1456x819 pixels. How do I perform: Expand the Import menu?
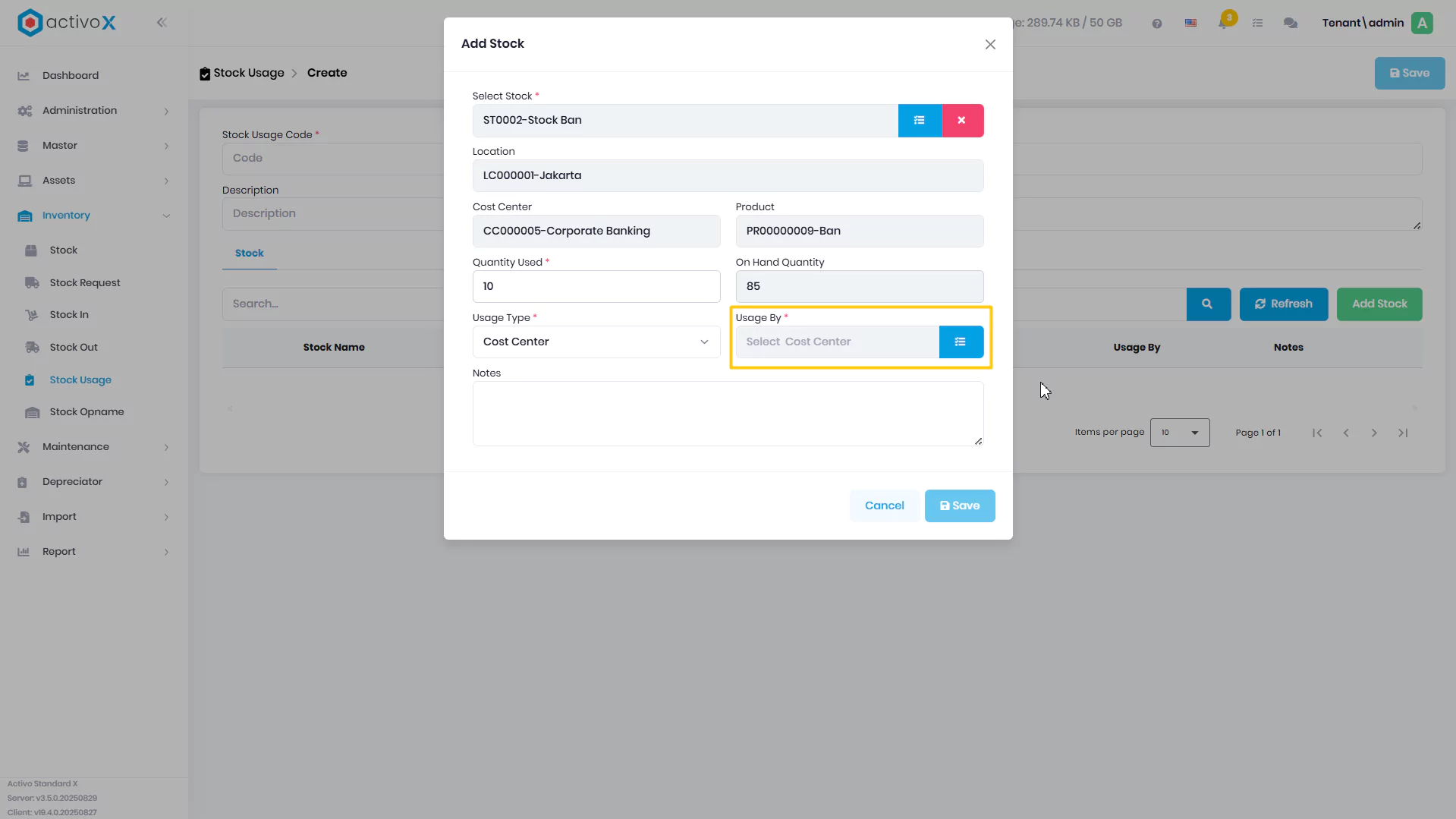click(94, 517)
